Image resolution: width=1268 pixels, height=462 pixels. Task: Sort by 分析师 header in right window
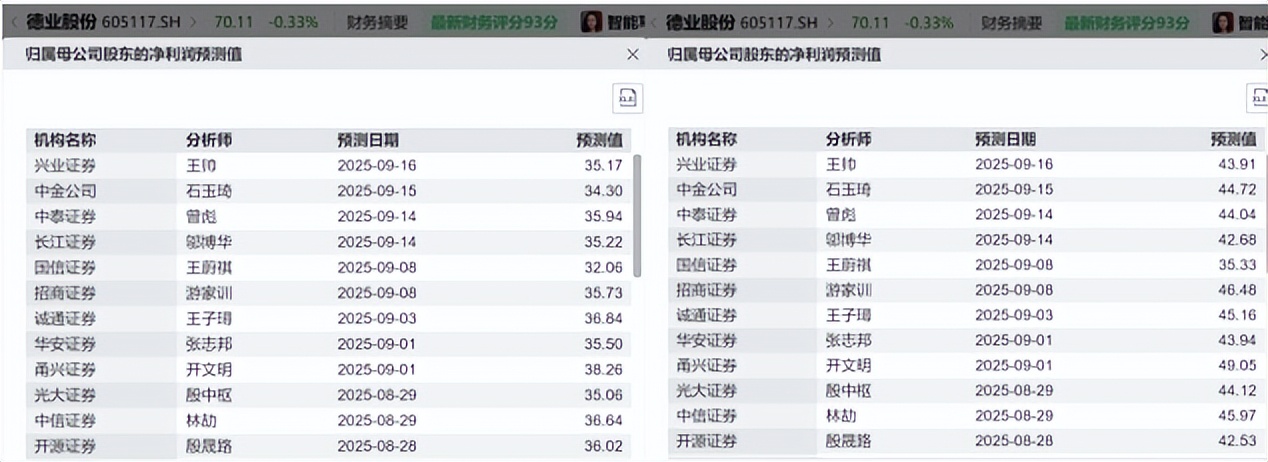click(848, 139)
